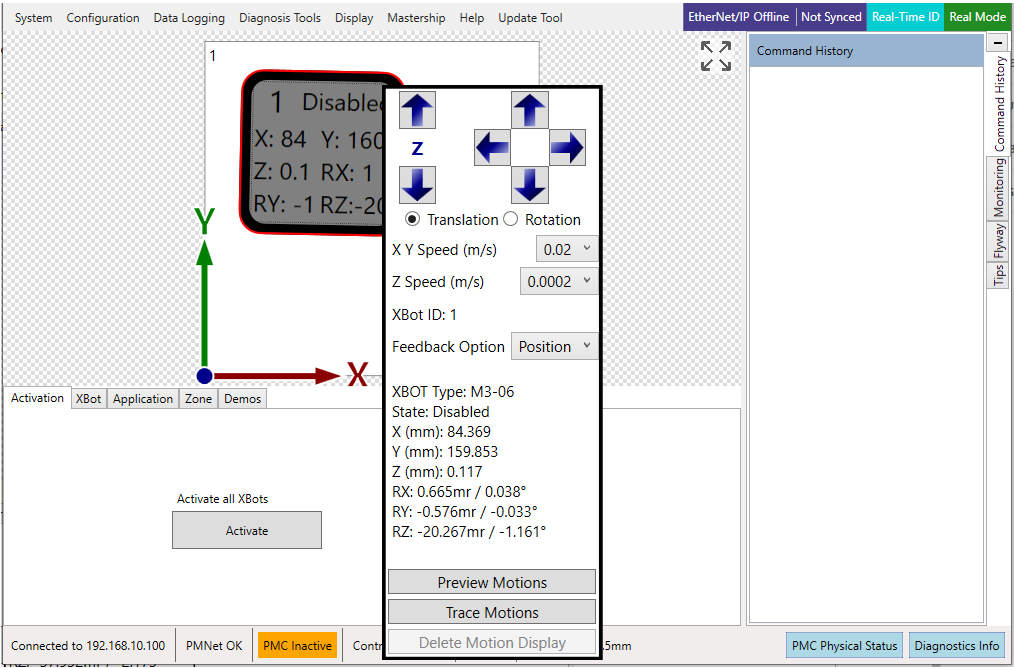Viewport: 1014px width, 668px height.
Task: Click the fullscreen expand arrows icon
Action: click(x=716, y=57)
